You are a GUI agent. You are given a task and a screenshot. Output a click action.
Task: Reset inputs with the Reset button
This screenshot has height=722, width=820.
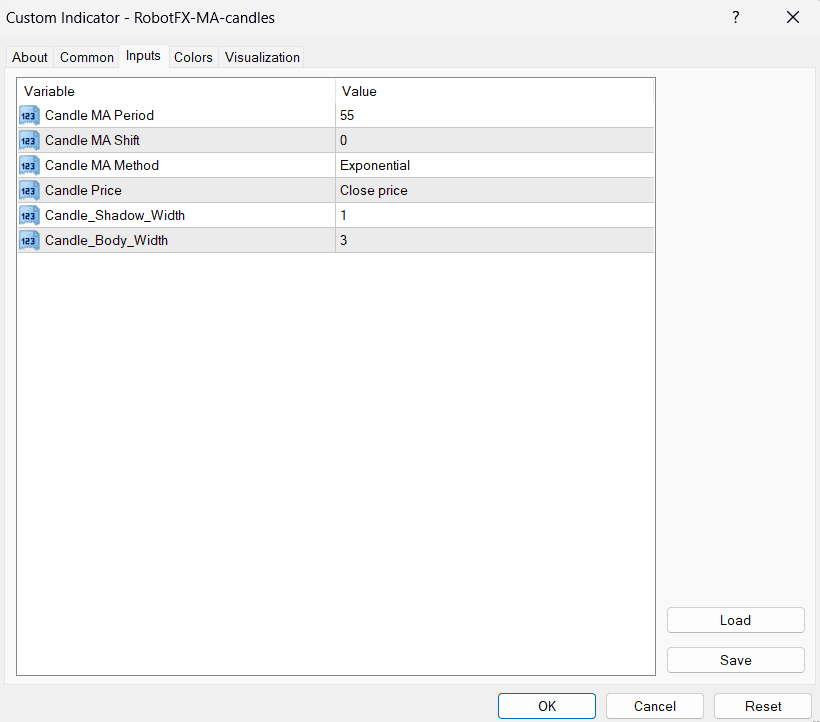[x=763, y=706]
